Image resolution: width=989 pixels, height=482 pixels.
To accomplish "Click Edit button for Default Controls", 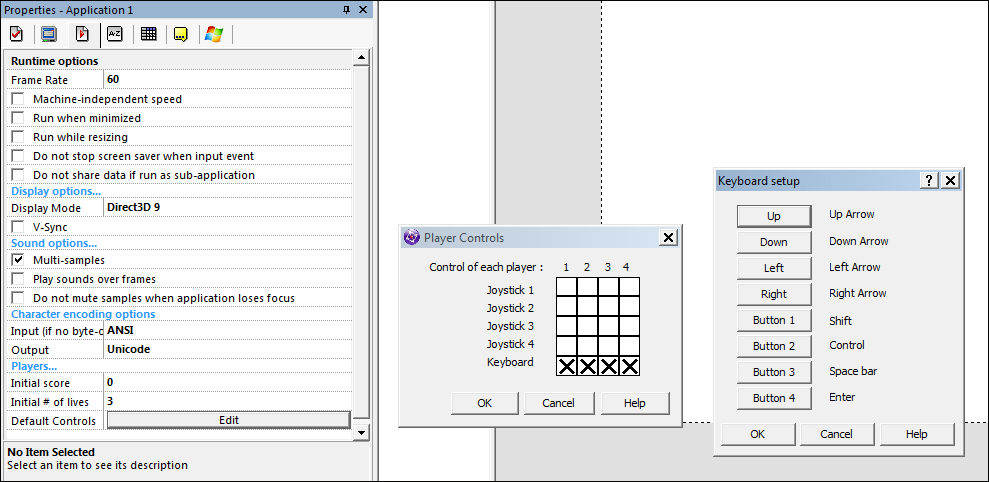I will (x=228, y=420).
